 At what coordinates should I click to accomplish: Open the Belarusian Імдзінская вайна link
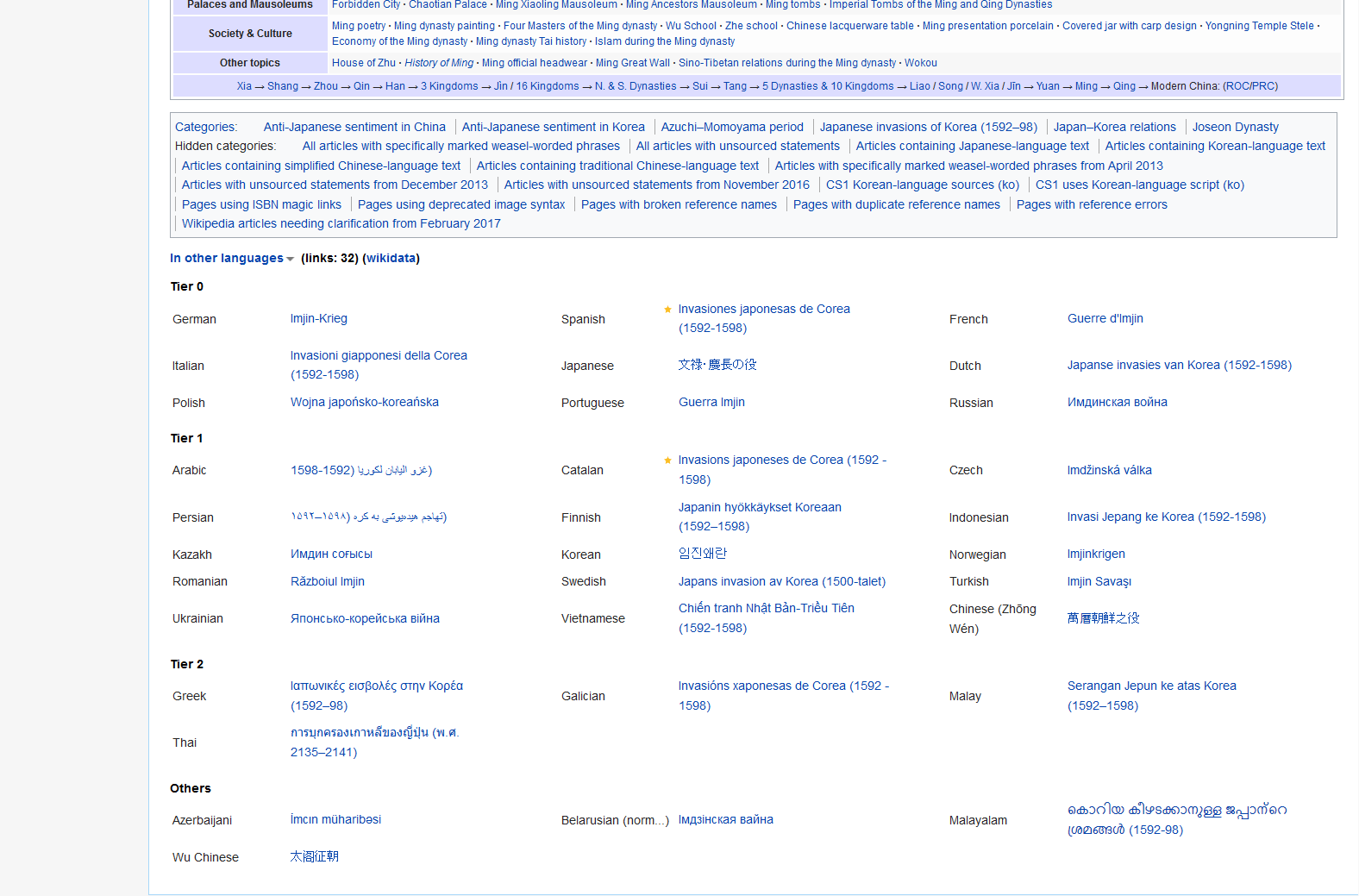[x=726, y=819]
